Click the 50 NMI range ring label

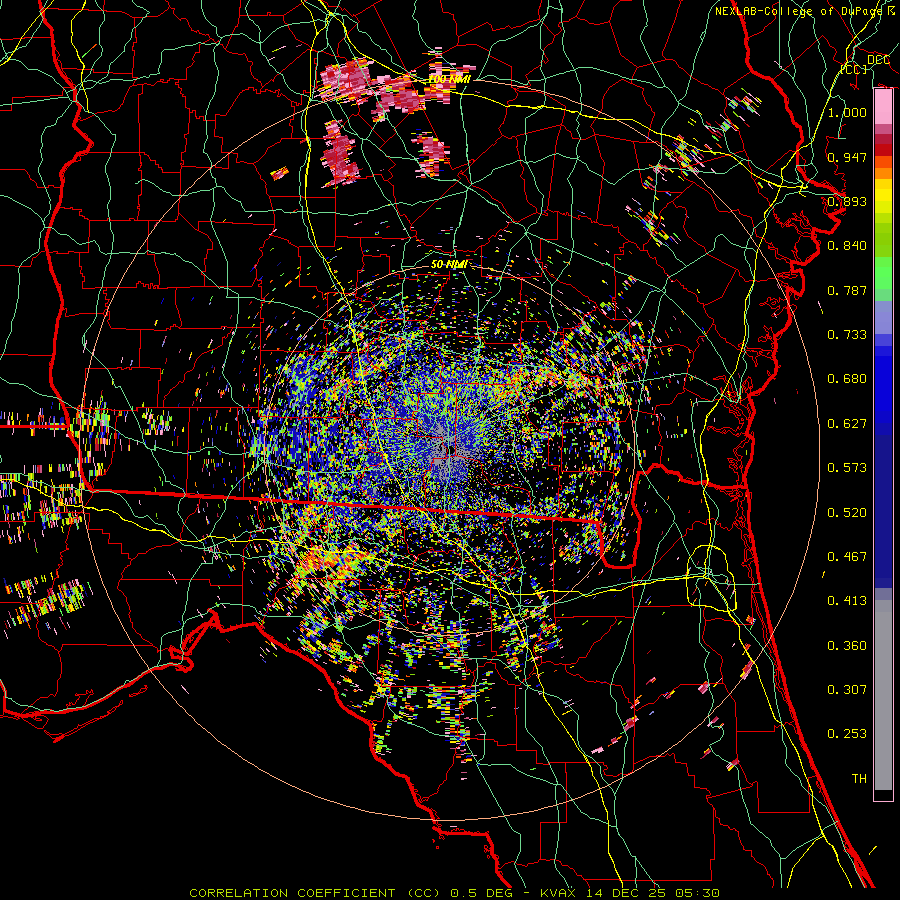(449, 265)
